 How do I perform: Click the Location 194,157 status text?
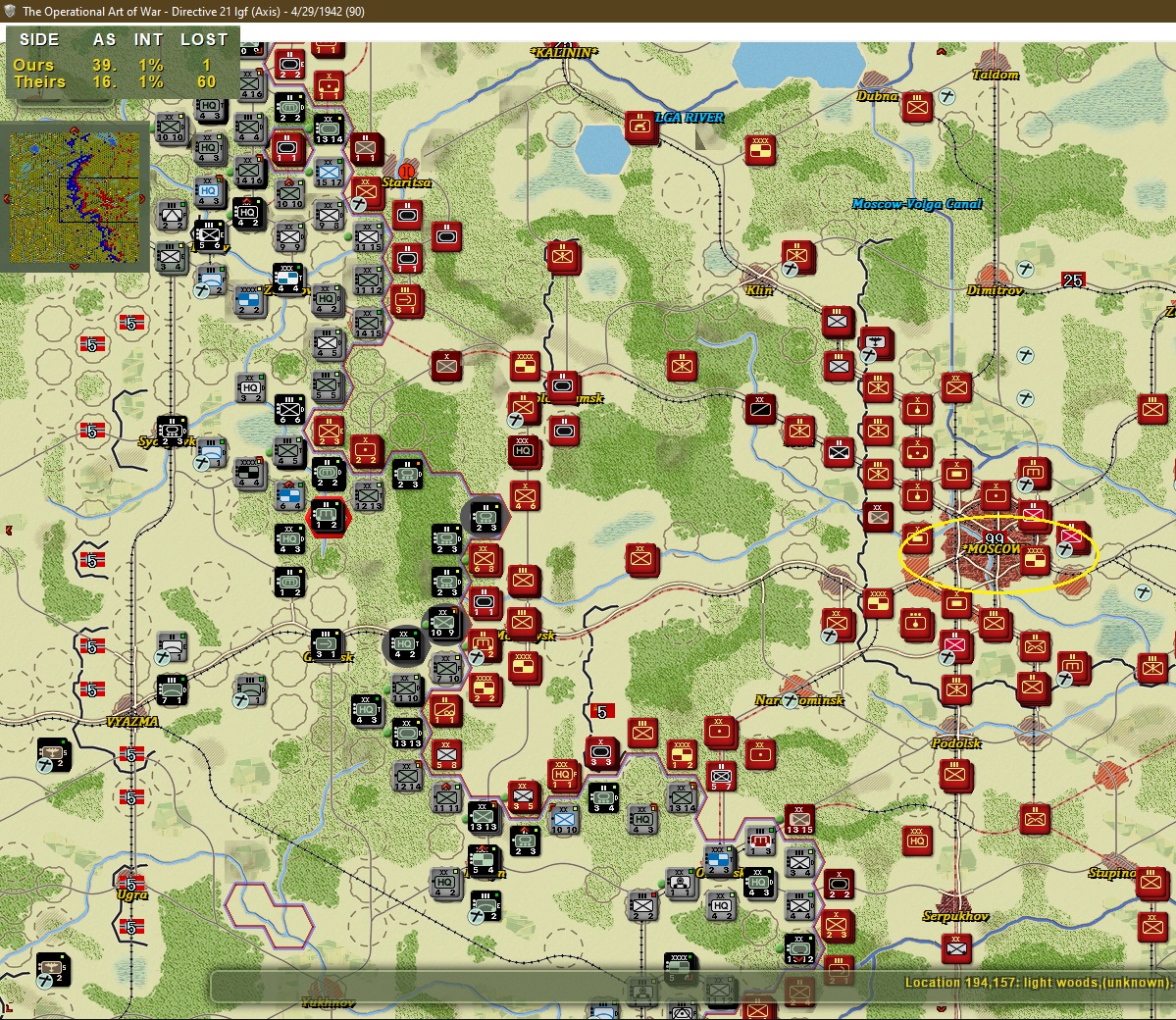point(1038,982)
